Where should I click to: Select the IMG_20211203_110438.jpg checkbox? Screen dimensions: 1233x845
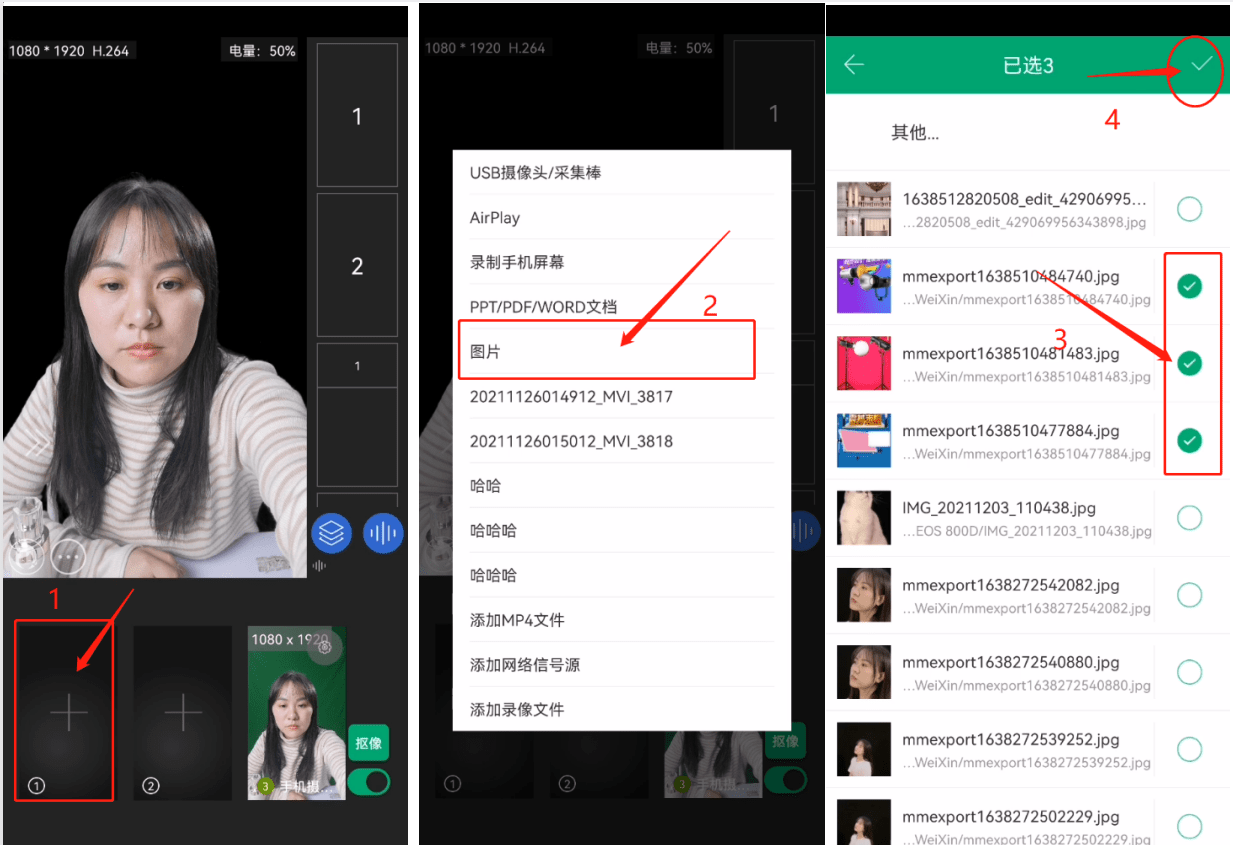coord(1189,518)
